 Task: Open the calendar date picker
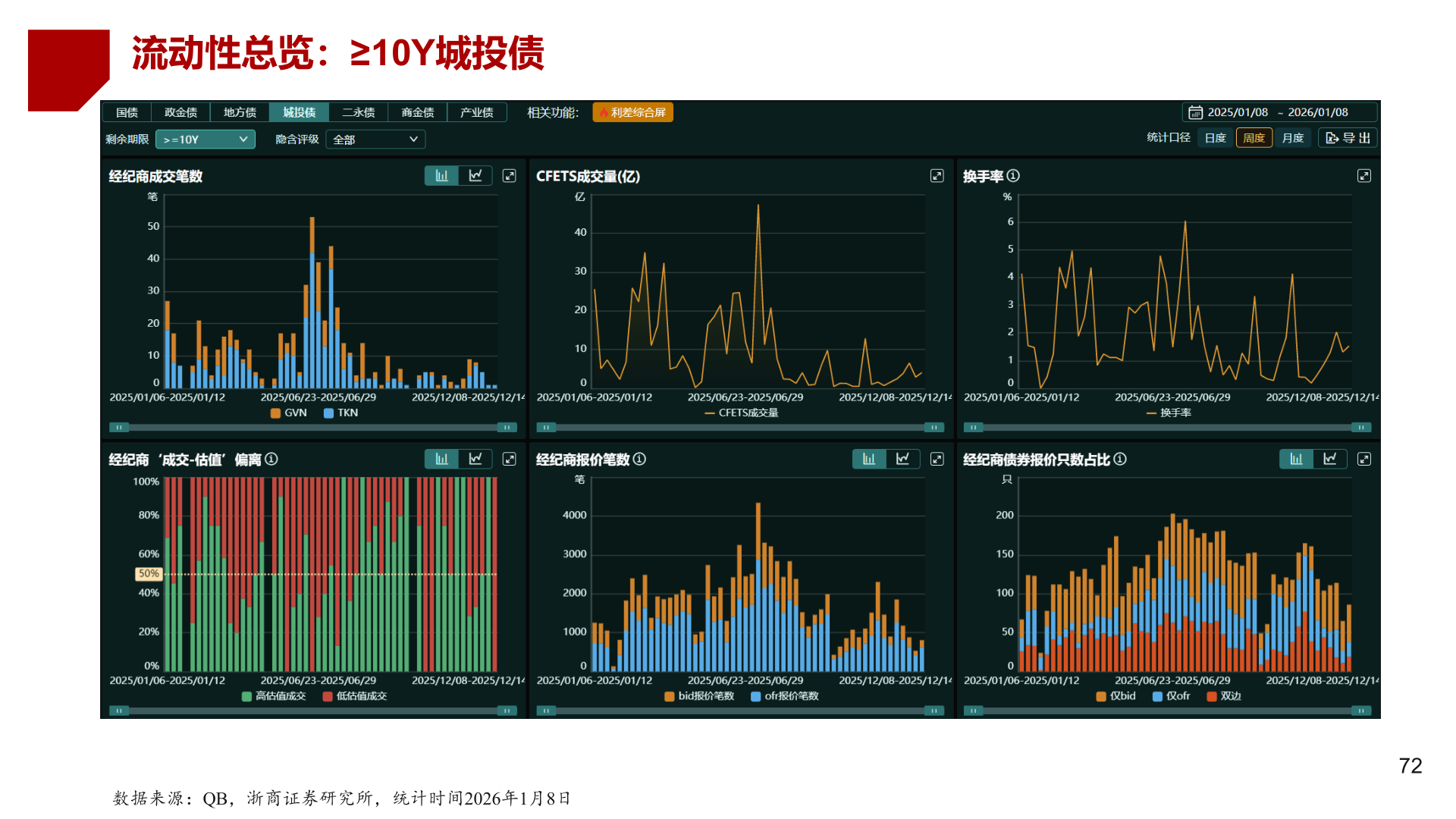[1196, 111]
